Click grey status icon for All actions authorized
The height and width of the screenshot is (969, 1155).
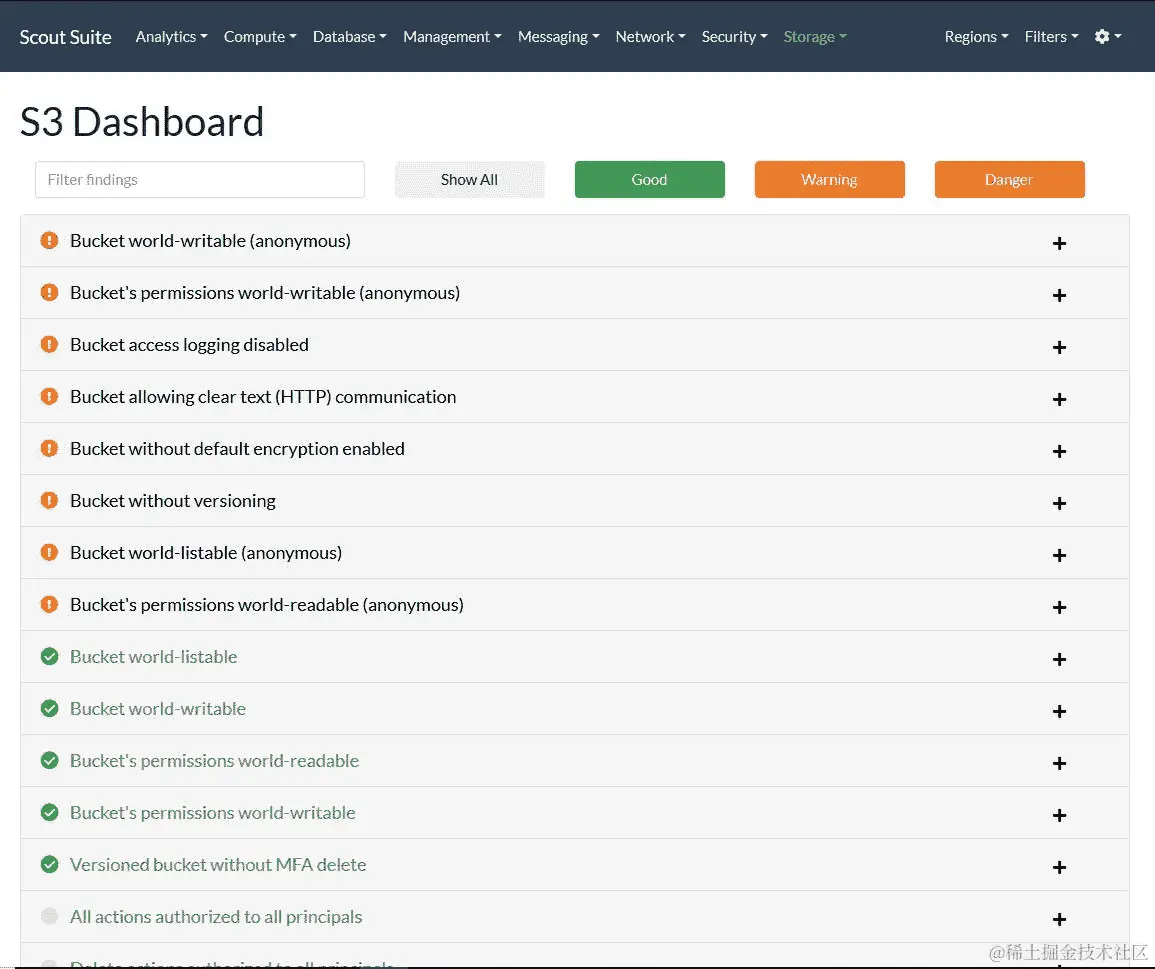(49, 916)
